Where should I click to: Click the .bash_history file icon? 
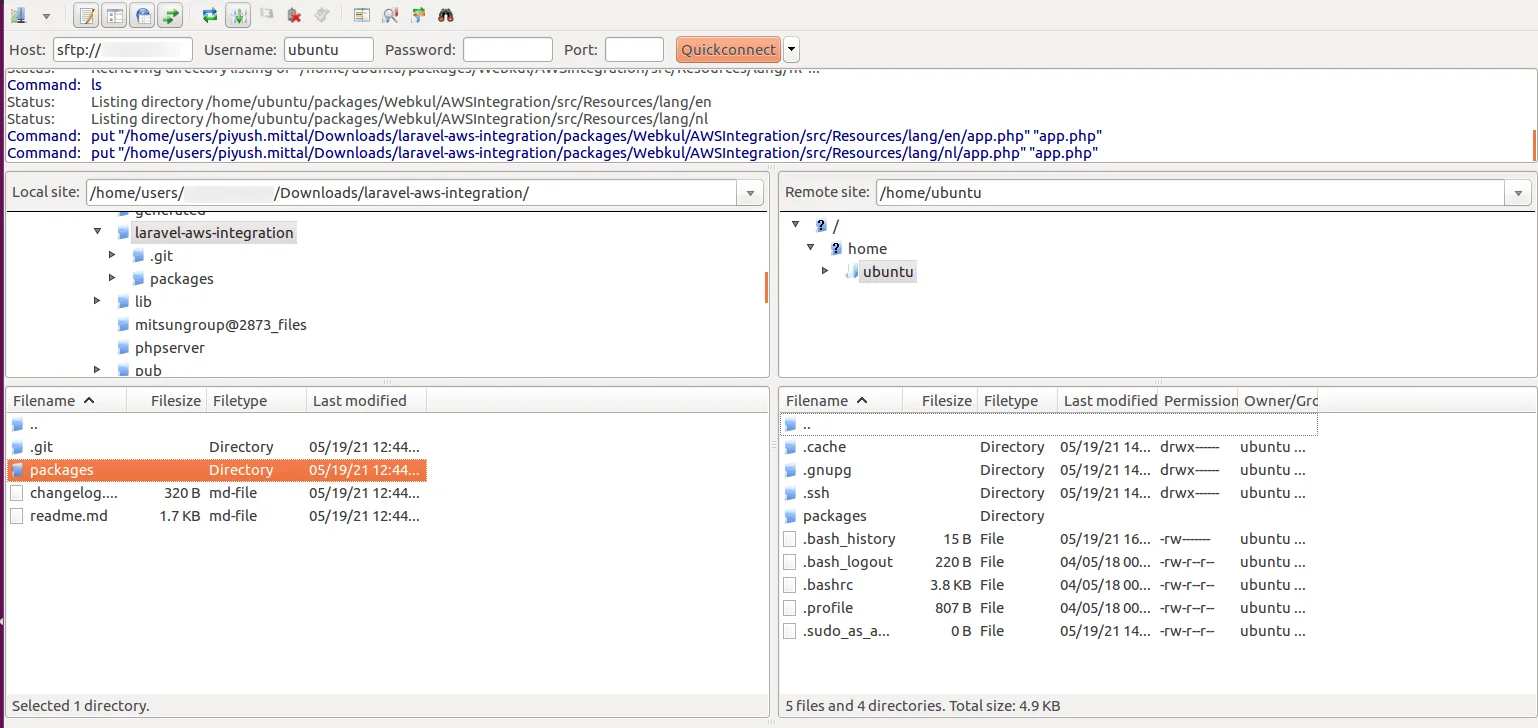pos(790,539)
